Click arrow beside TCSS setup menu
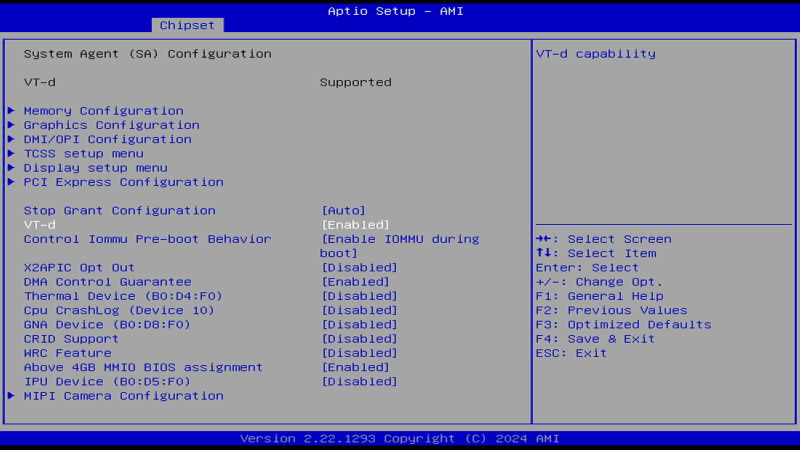The width and height of the screenshot is (800, 450). coord(11,154)
